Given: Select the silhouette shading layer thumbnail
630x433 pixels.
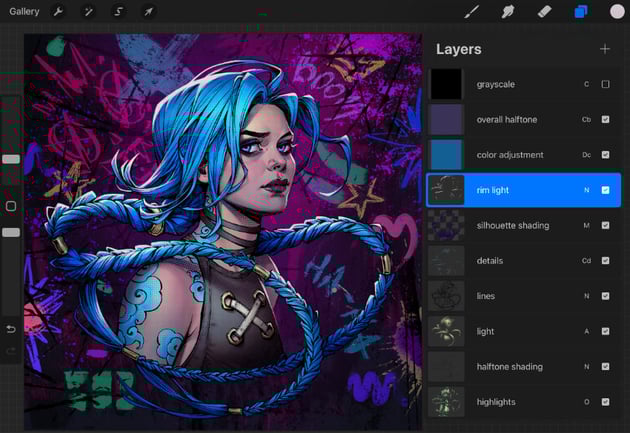Looking at the screenshot, I should coord(446,225).
